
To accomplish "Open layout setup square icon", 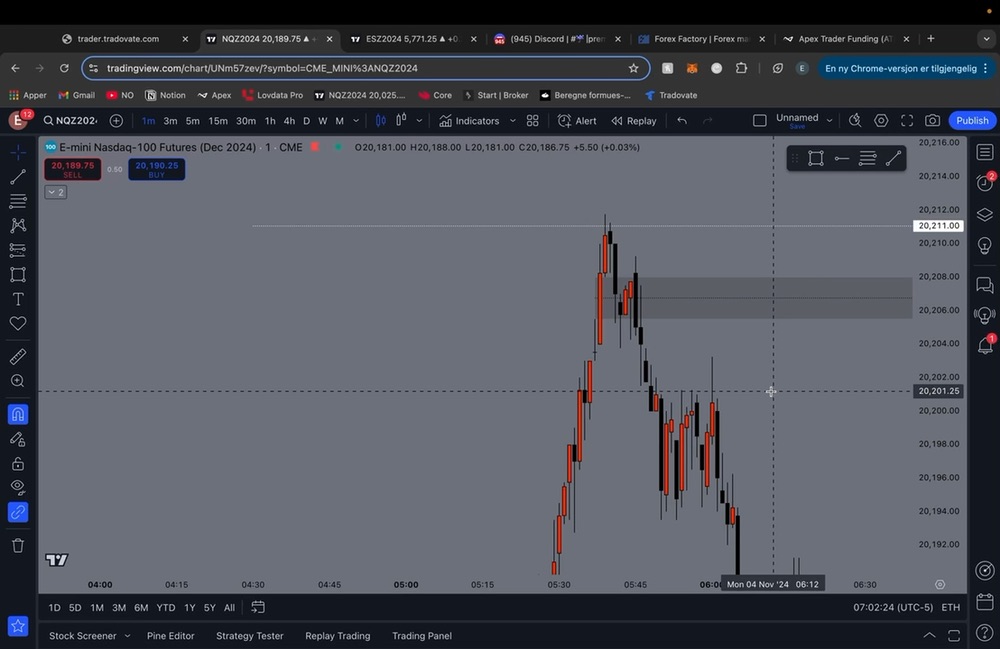I will 759,120.
